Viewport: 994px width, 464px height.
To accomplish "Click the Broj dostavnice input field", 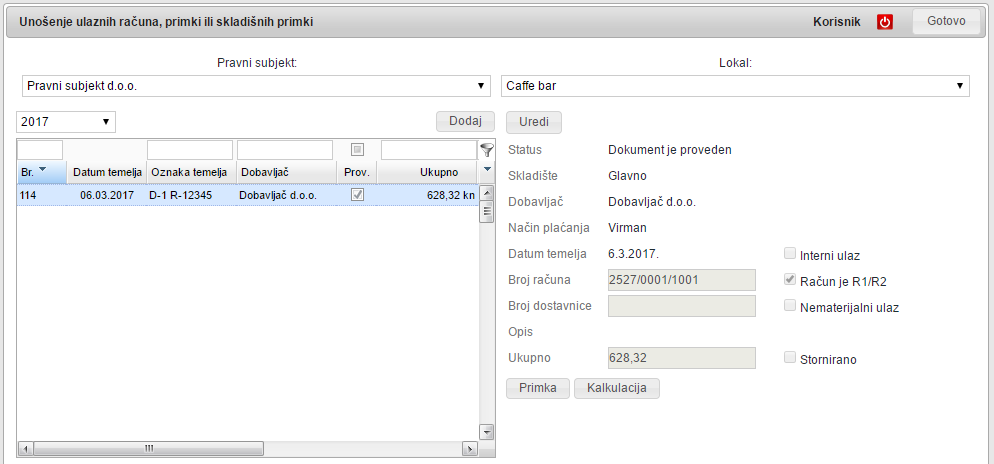I will (x=681, y=306).
